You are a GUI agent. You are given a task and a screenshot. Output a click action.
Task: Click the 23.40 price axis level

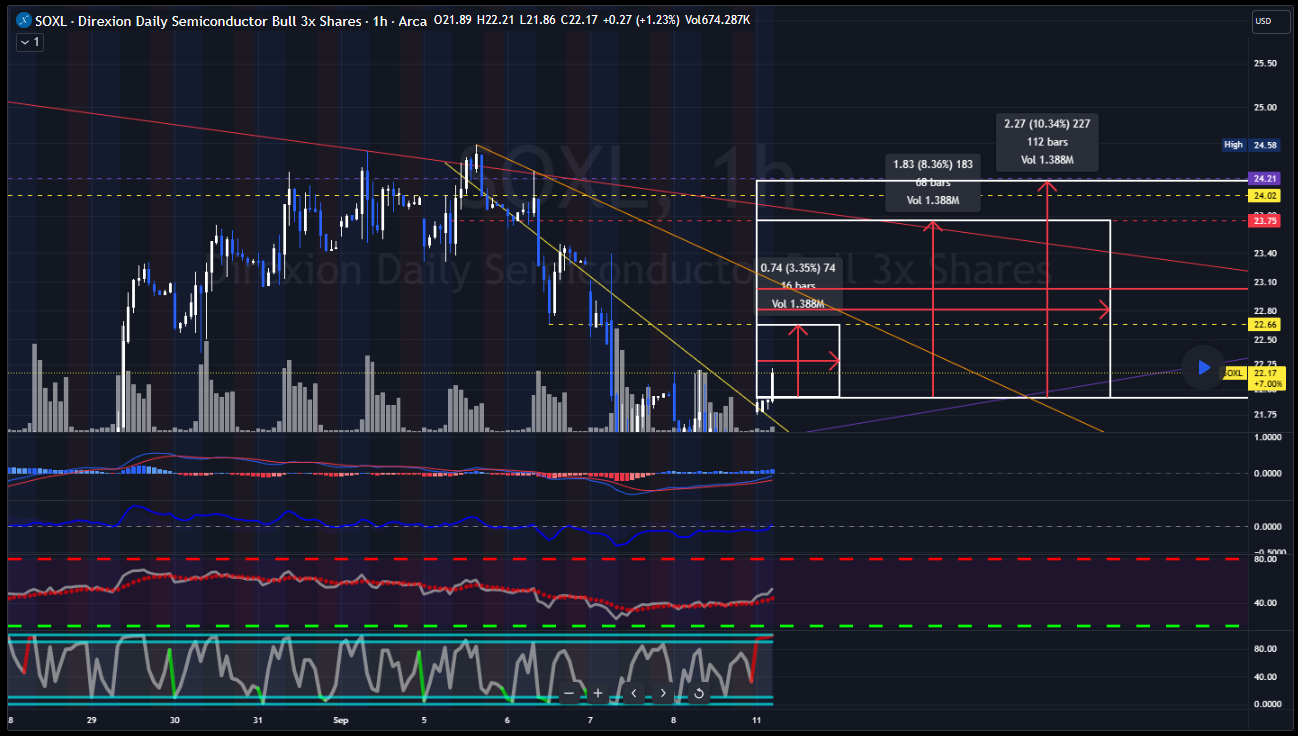click(1264, 253)
